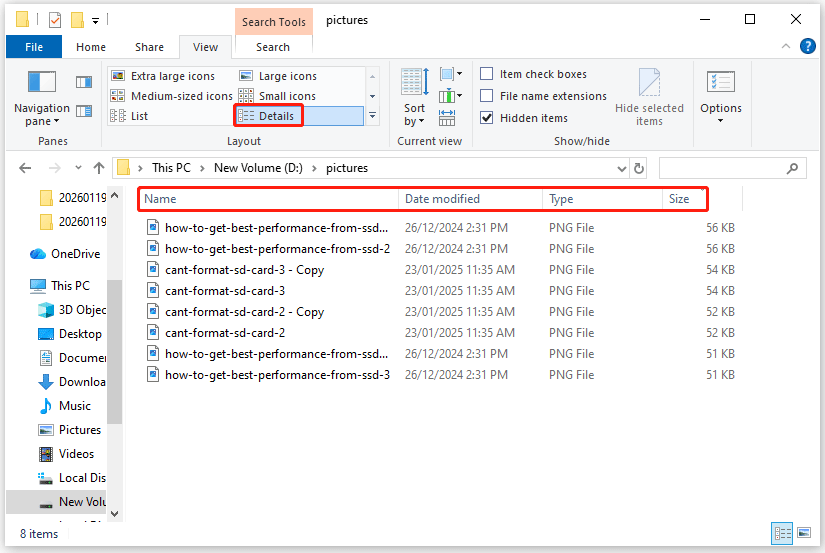Click the Up one level arrow
The width and height of the screenshot is (825, 553).
pos(99,168)
